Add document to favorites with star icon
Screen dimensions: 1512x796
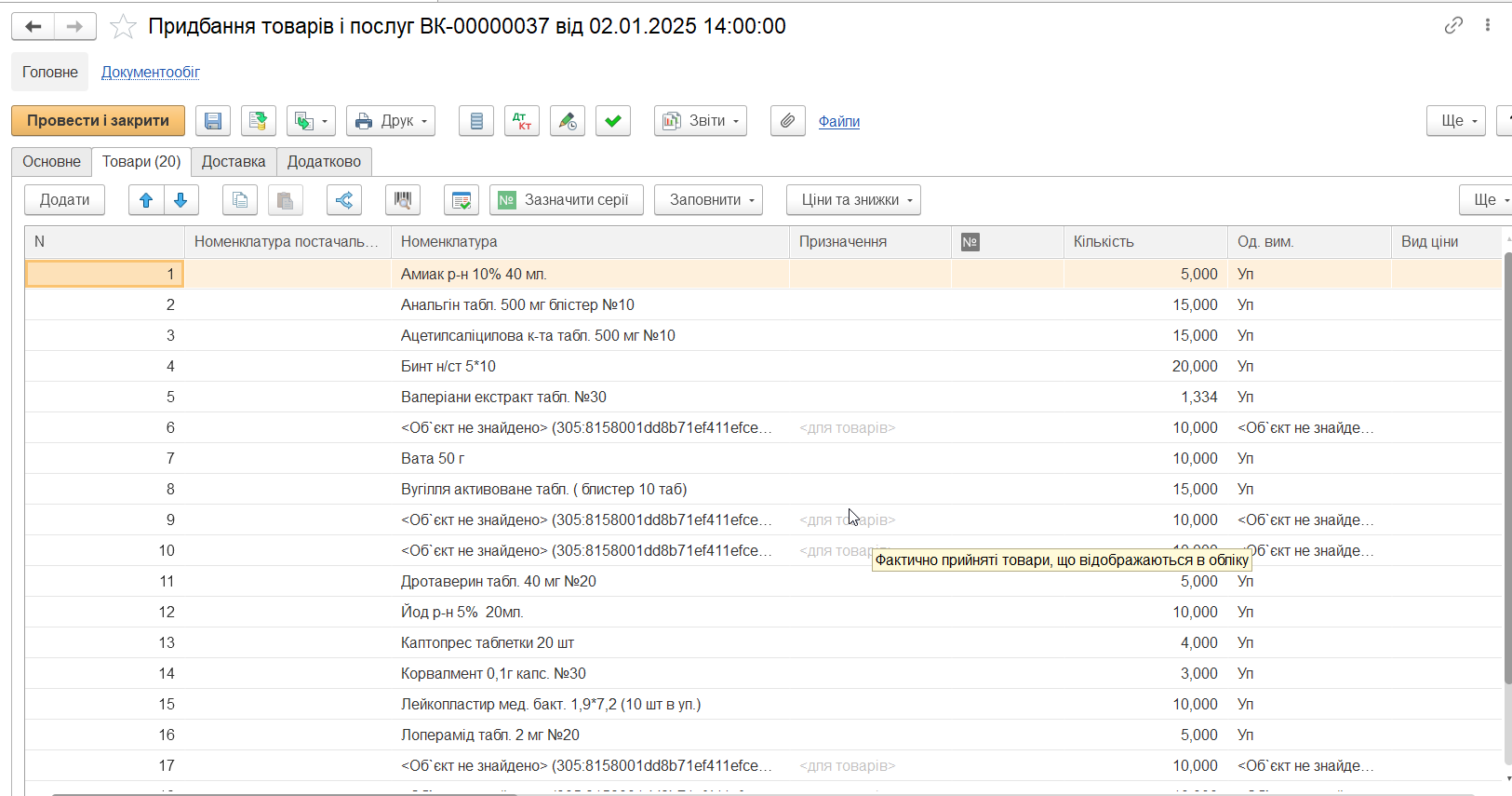123,26
